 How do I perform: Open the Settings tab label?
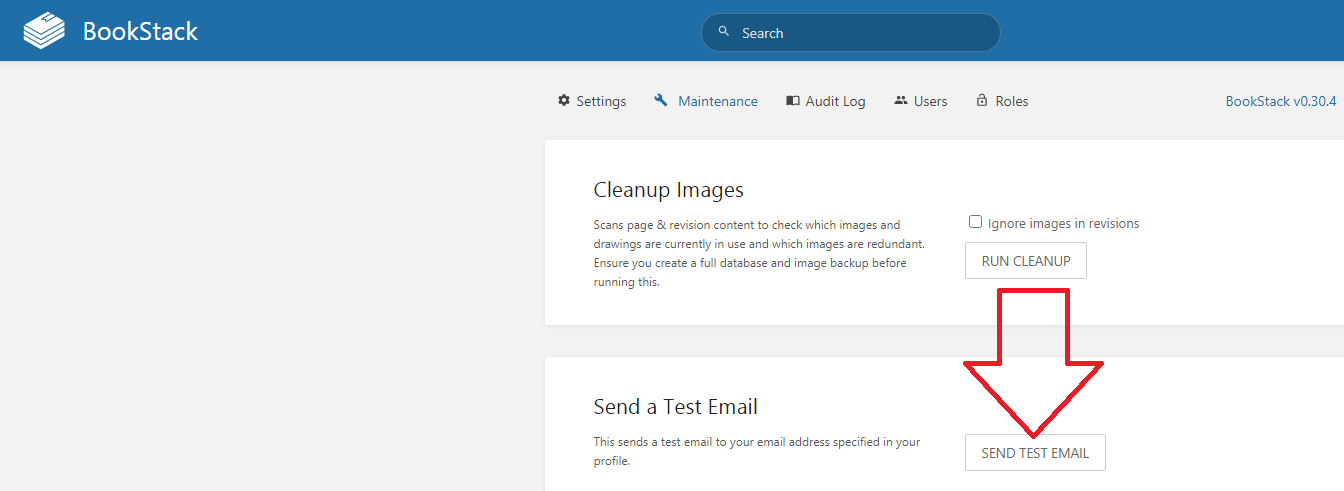click(x=601, y=101)
